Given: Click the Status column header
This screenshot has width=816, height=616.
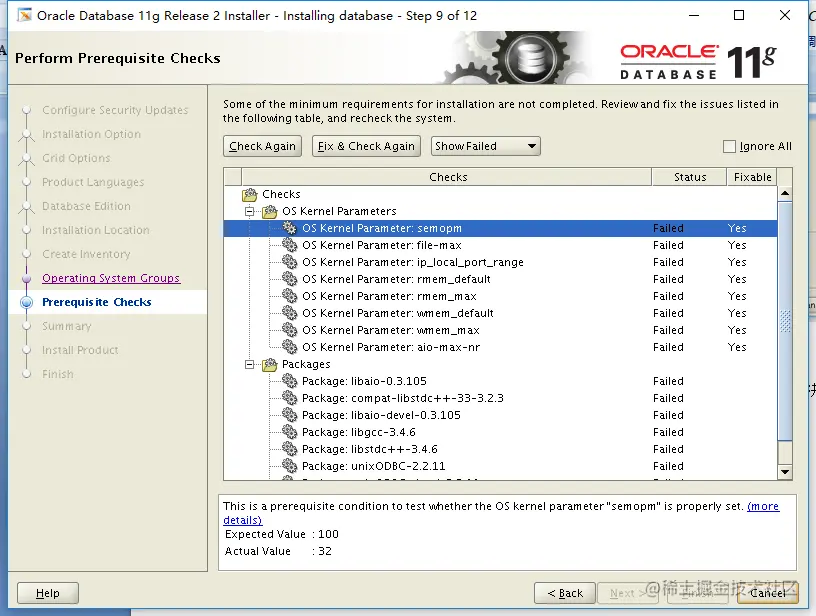Looking at the screenshot, I should point(690,177).
